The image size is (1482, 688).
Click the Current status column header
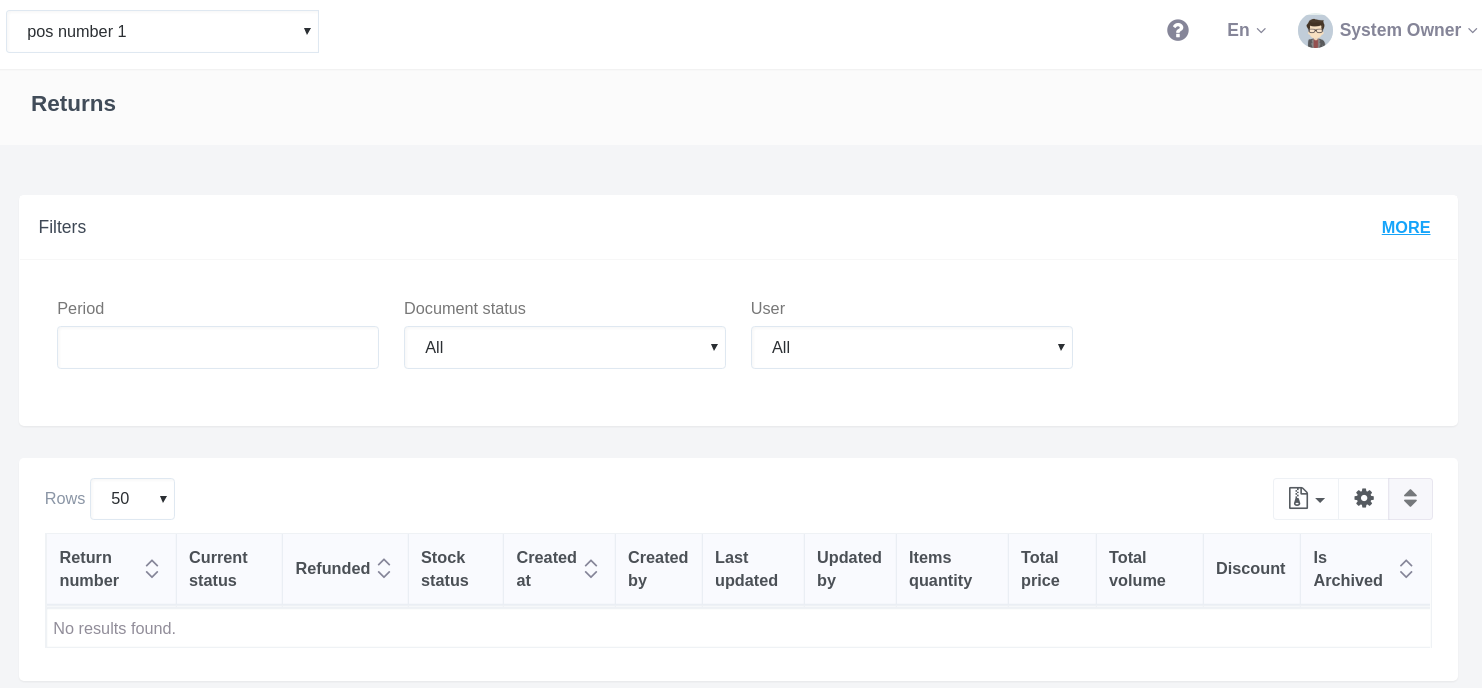click(218, 569)
